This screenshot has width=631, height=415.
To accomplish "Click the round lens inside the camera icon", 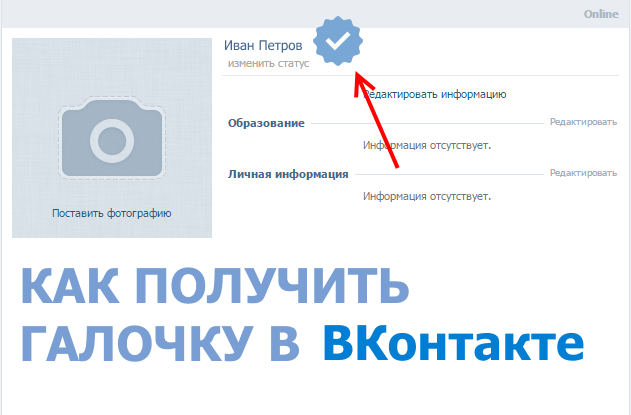I will (x=112, y=141).
